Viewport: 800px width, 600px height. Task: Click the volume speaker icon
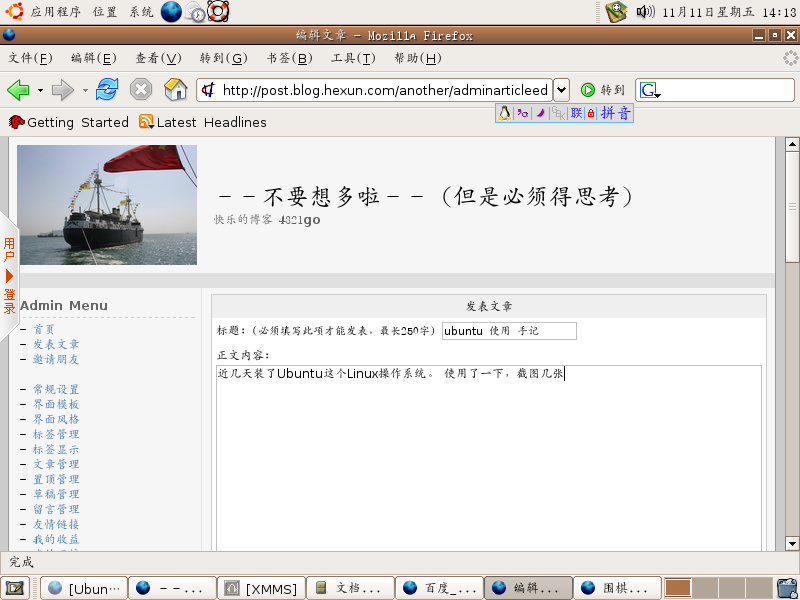point(645,12)
